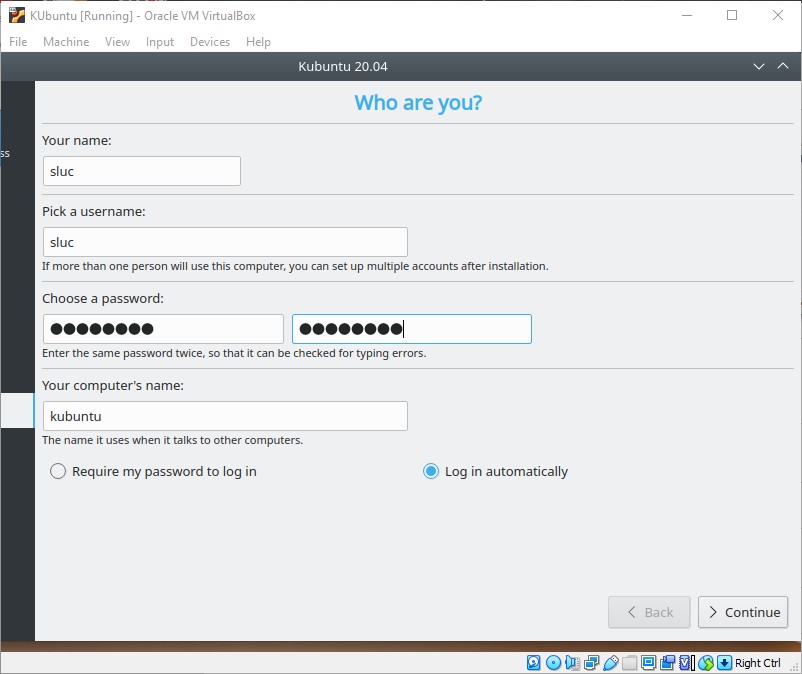
Task: Click the recording icon in status bar
Action: (667, 663)
